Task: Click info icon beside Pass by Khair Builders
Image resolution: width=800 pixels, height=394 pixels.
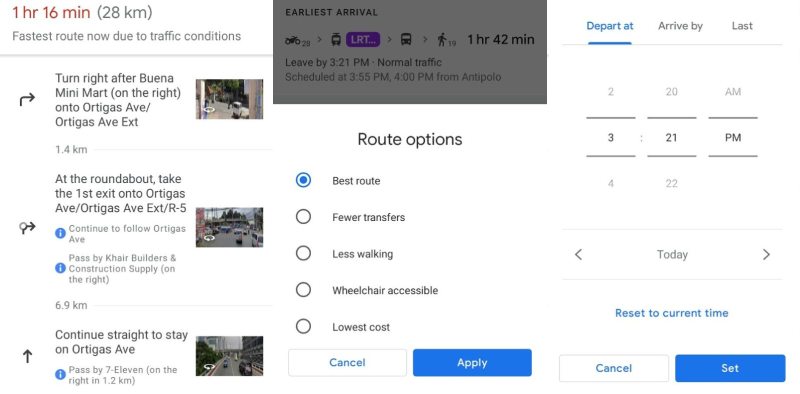Action: point(60,268)
